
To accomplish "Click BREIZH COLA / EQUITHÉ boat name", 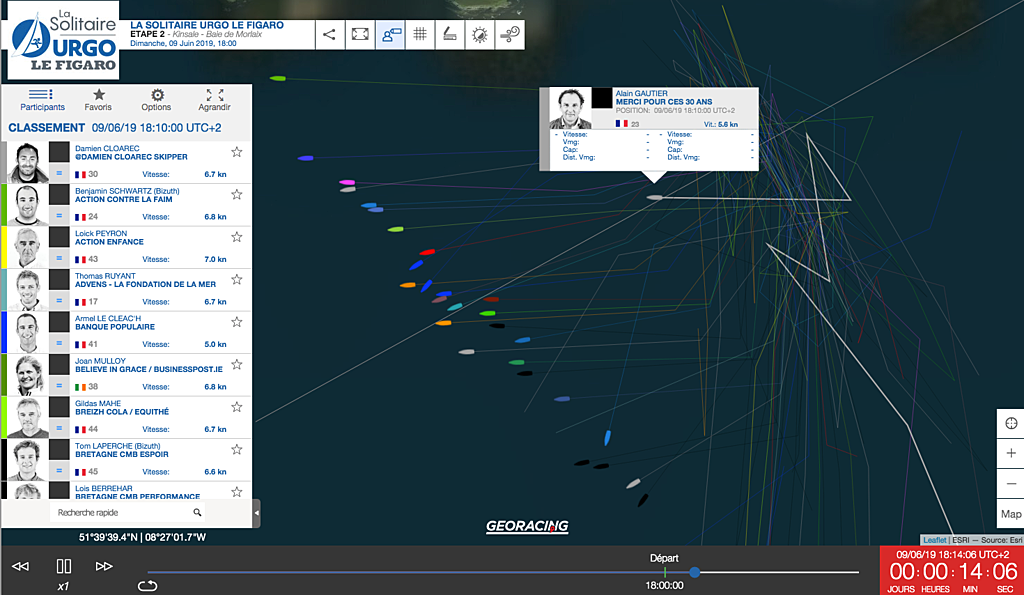I will [122, 411].
